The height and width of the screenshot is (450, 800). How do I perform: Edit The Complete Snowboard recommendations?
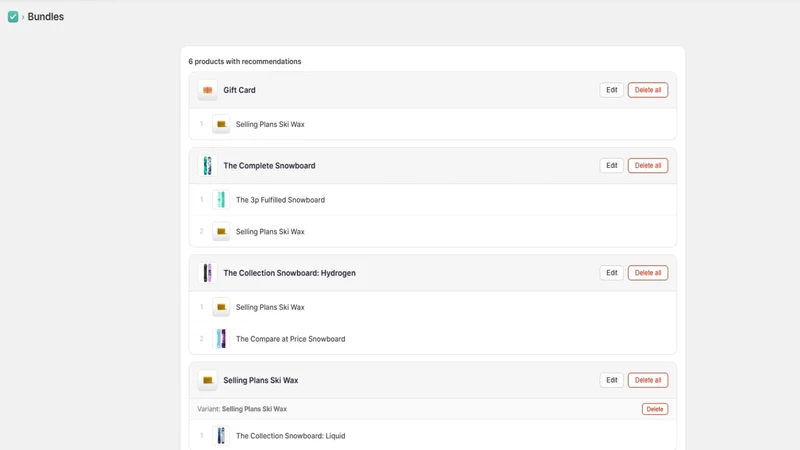tap(611, 165)
